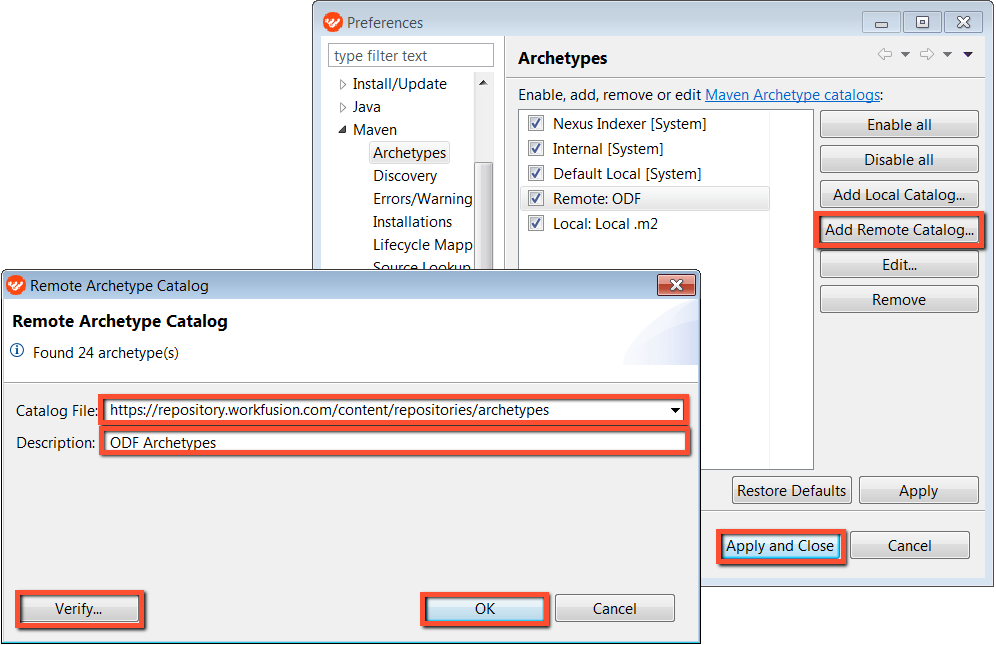Click the Edit... button

899,264
